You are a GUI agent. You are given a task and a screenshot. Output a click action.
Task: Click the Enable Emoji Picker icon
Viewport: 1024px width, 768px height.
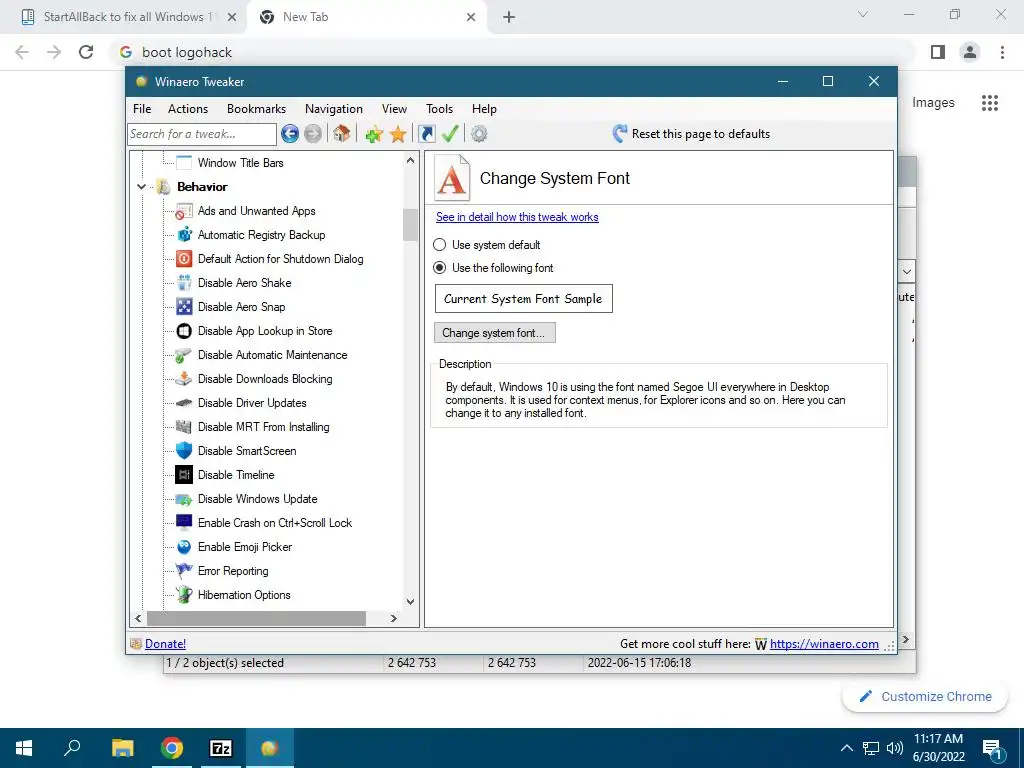click(x=184, y=547)
